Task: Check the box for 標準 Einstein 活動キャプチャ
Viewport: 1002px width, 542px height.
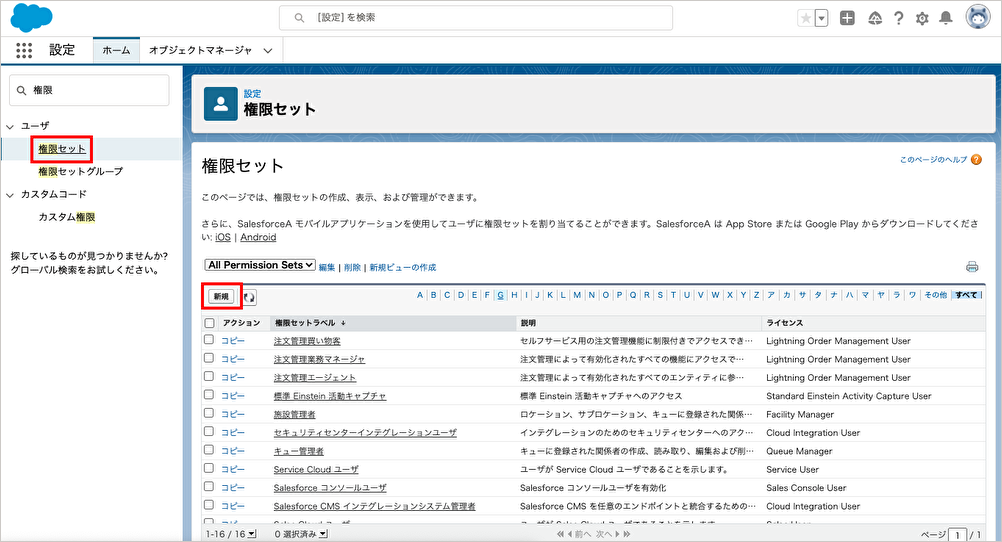Action: point(209,395)
